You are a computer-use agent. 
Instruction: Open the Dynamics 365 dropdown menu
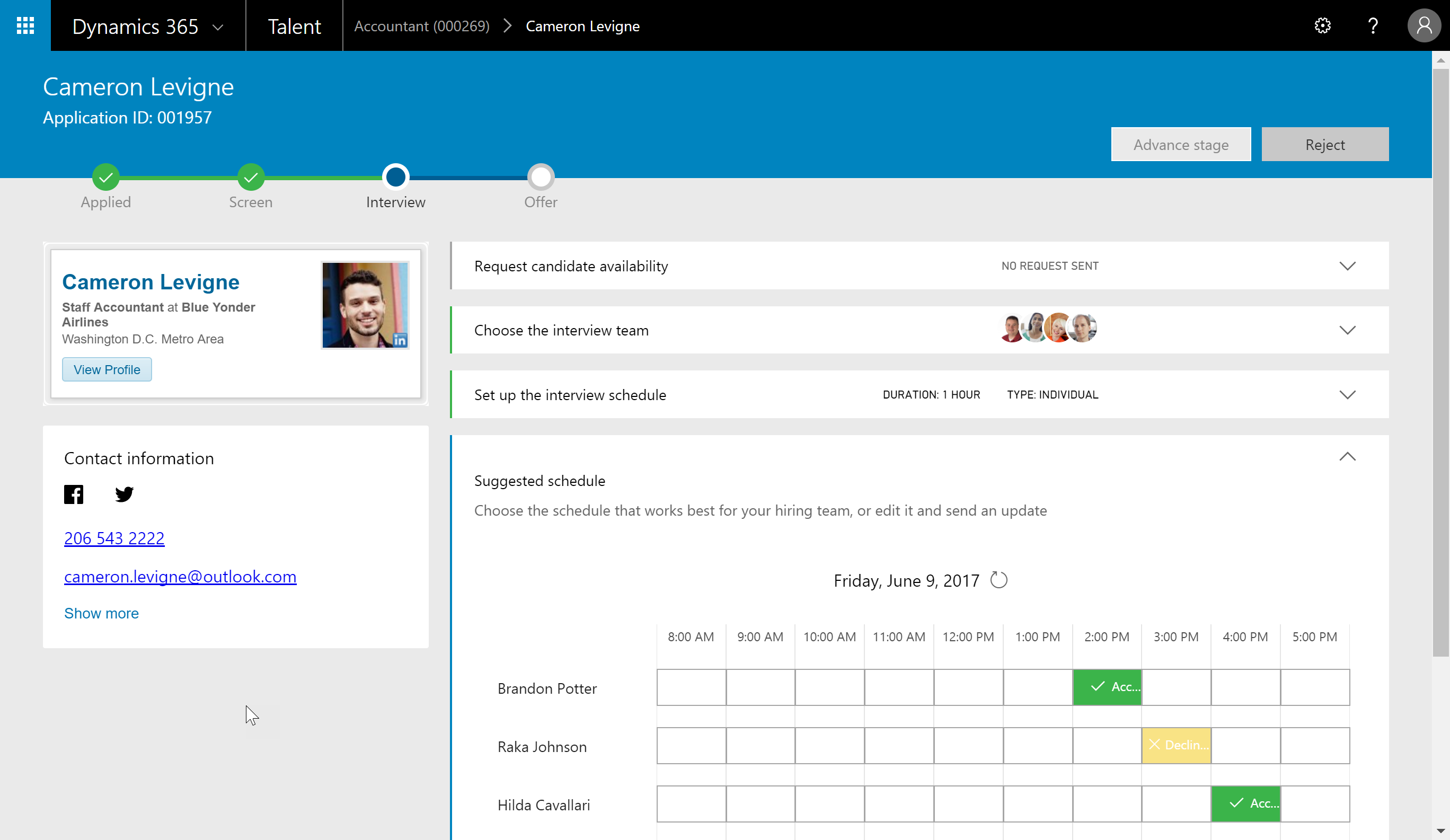[217, 26]
